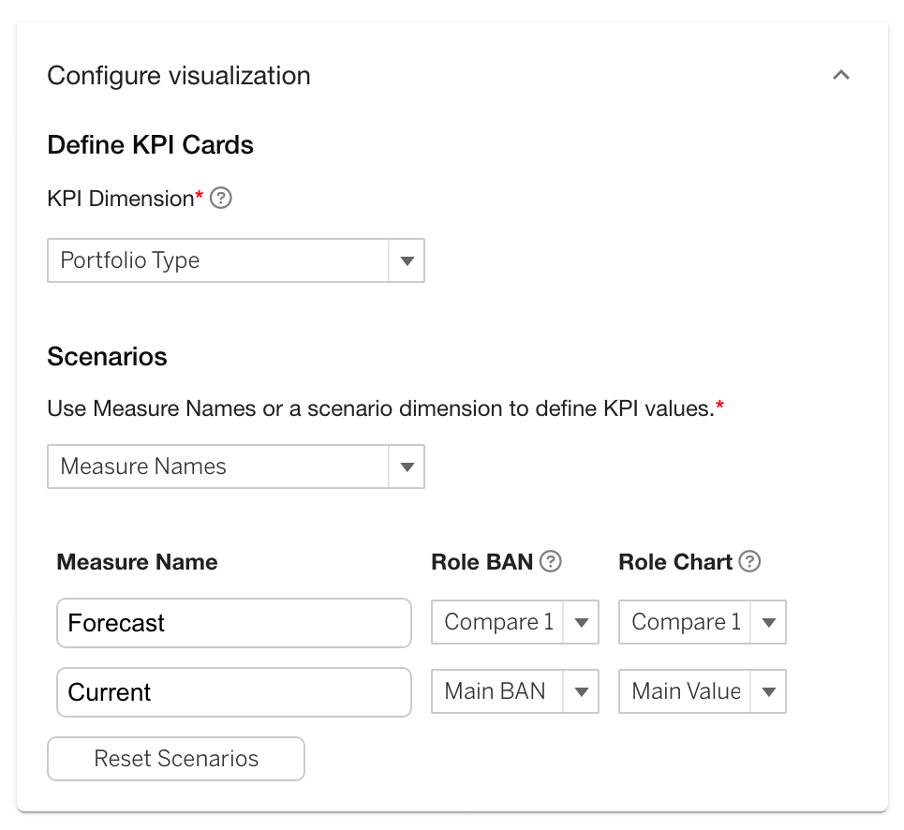Open the Main Value dropdown for Current
The image size is (904, 830).
tap(702, 691)
